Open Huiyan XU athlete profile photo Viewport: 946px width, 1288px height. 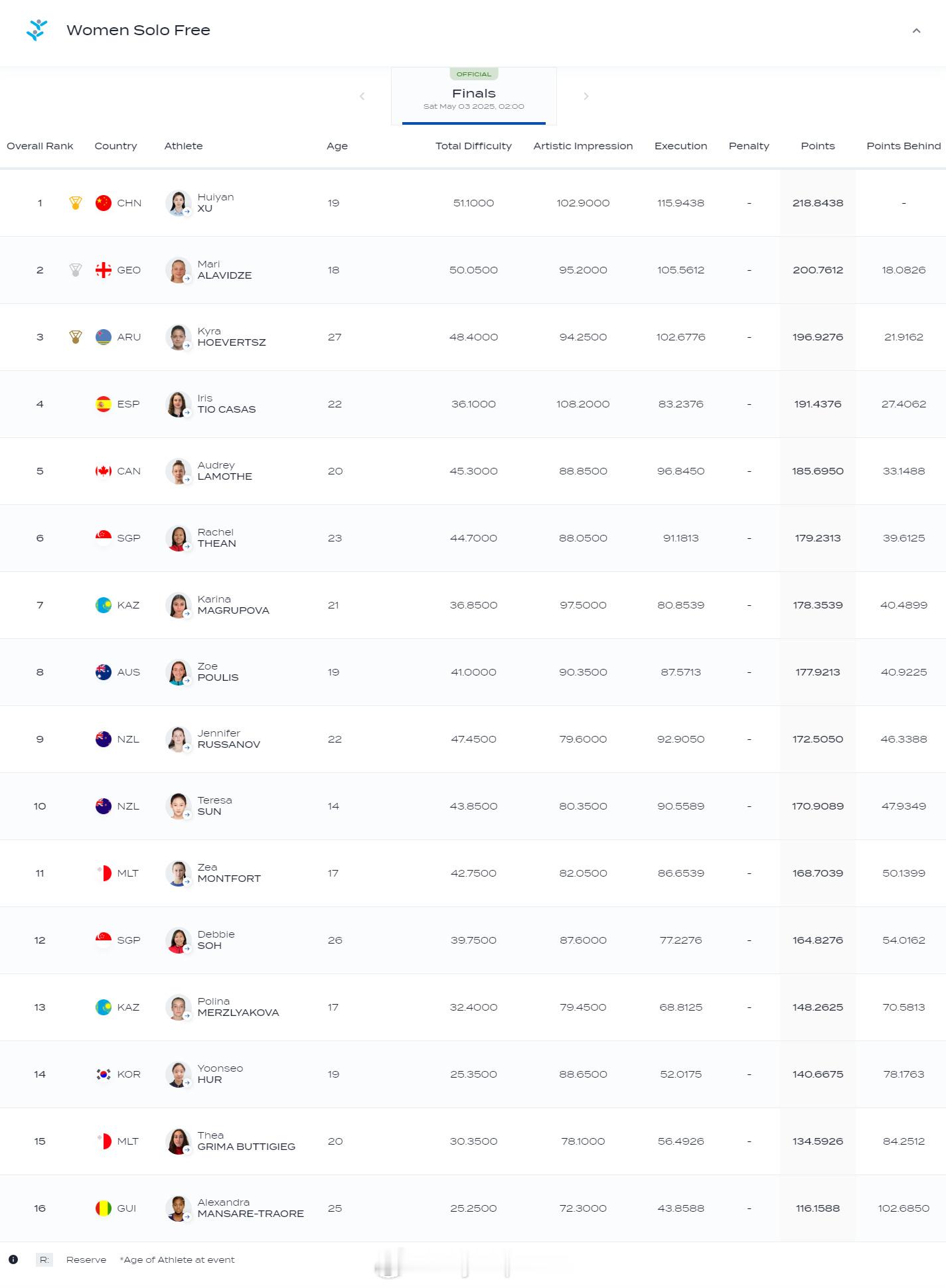(x=178, y=203)
